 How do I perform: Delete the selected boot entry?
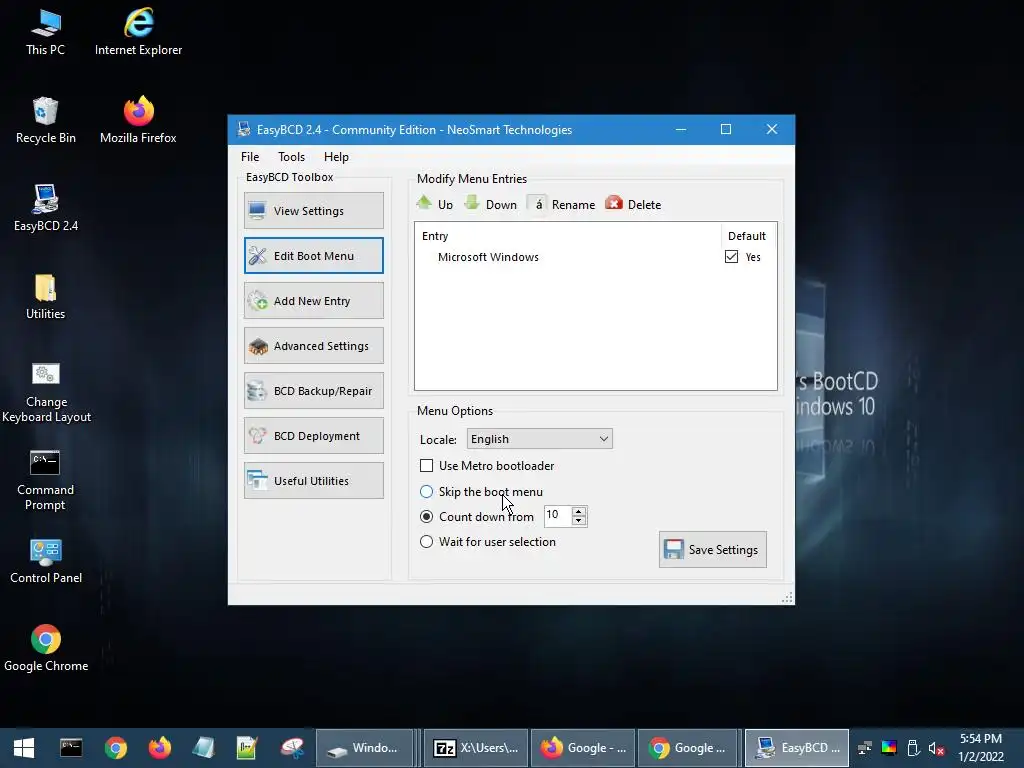(633, 204)
